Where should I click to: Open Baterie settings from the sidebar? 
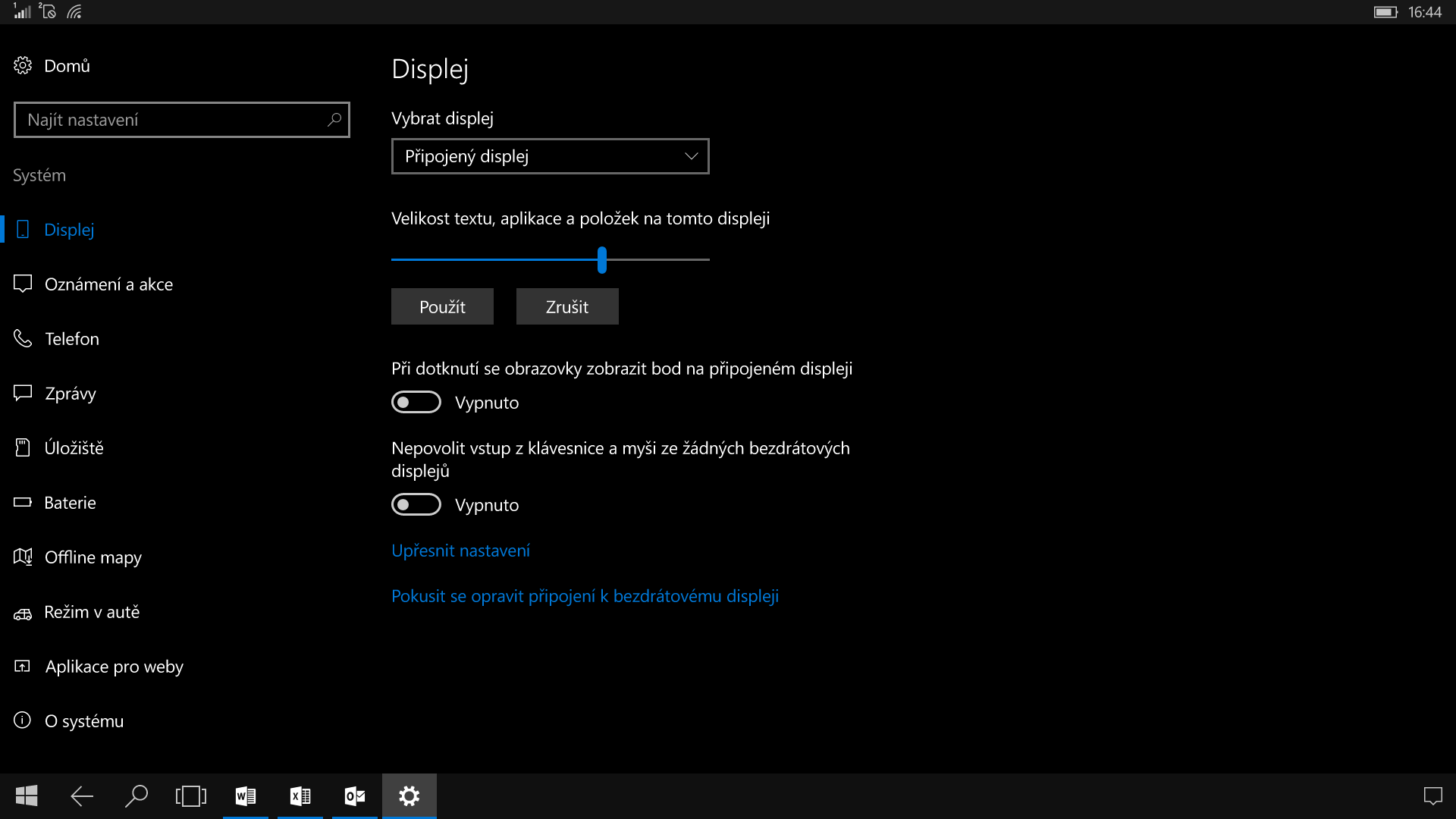(x=71, y=502)
